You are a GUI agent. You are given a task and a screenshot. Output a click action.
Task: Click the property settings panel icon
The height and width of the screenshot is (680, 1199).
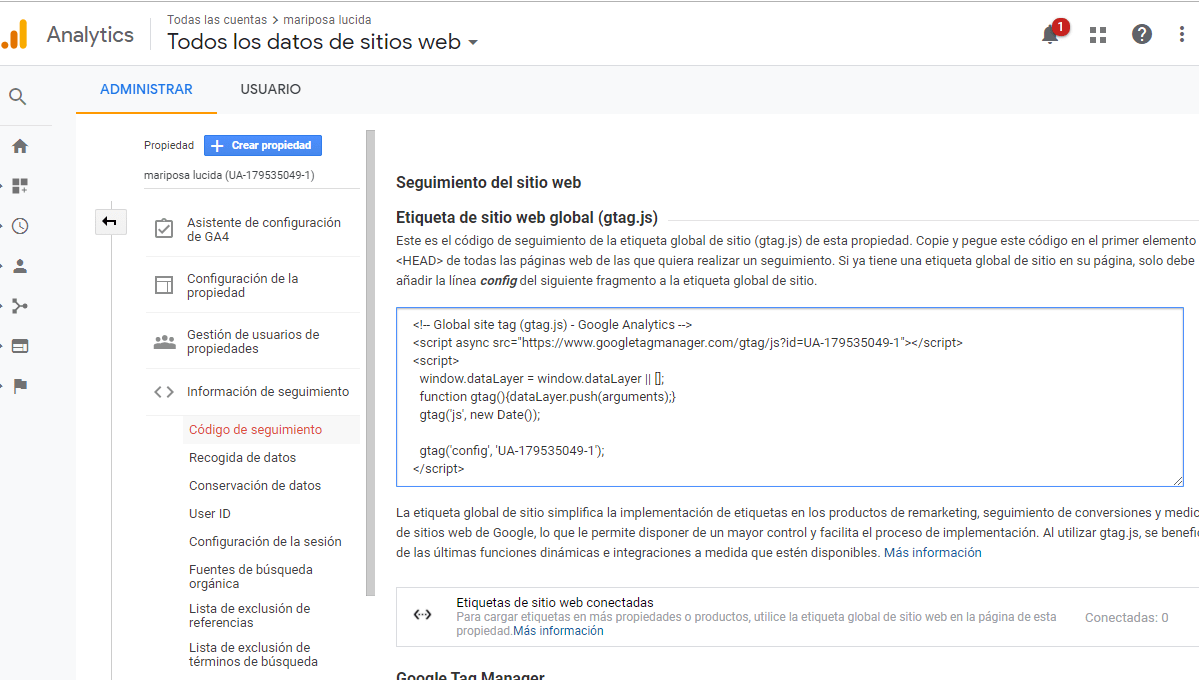pyautogui.click(x=164, y=285)
